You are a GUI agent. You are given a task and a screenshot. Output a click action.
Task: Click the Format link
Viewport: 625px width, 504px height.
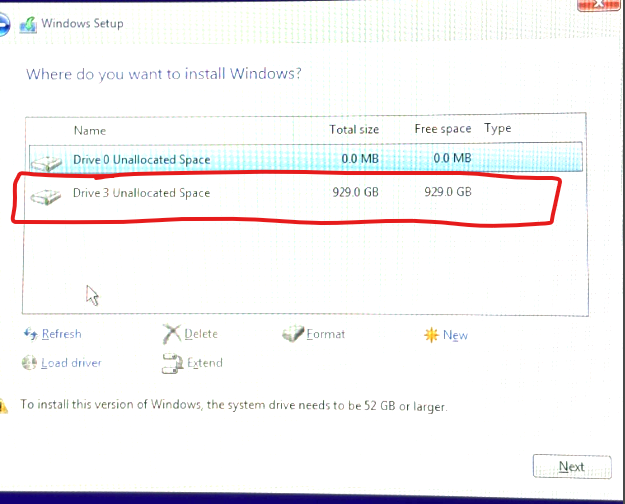pos(326,334)
